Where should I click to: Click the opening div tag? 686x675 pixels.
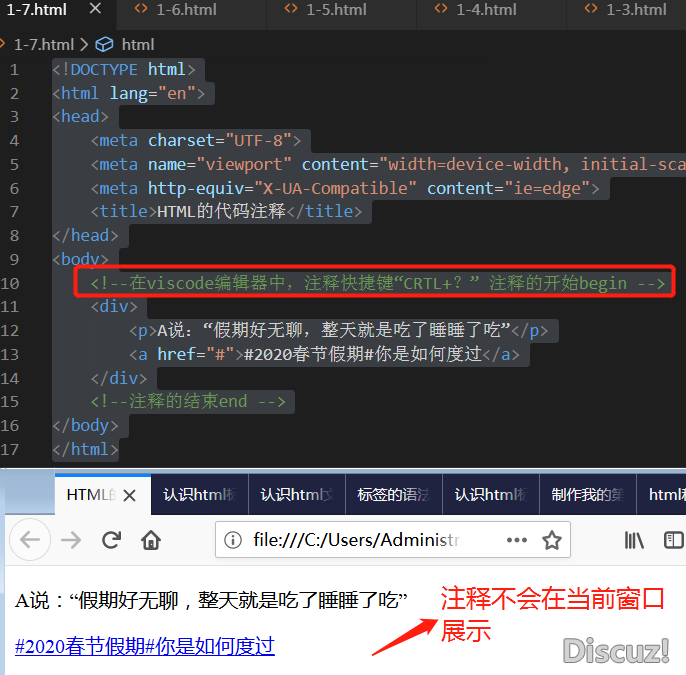click(114, 306)
